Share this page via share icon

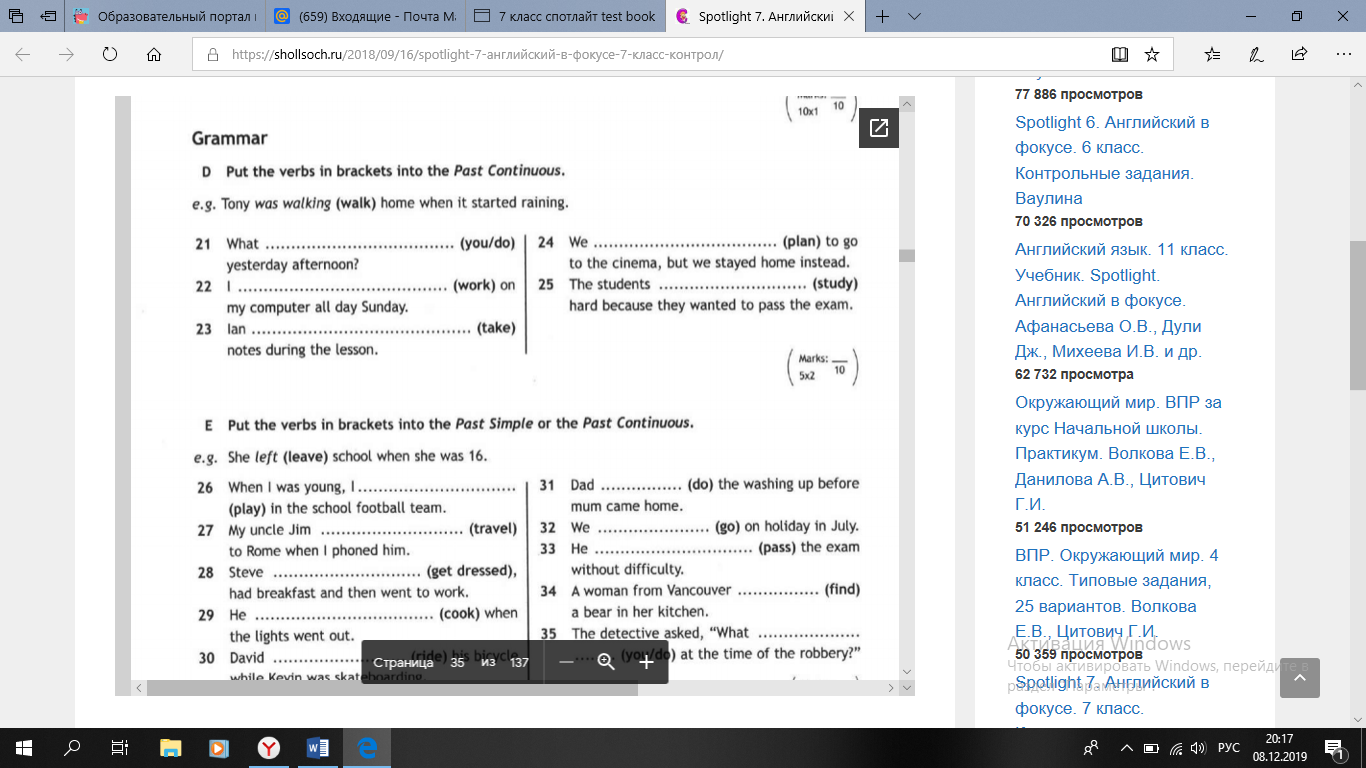pyautogui.click(x=1299, y=55)
